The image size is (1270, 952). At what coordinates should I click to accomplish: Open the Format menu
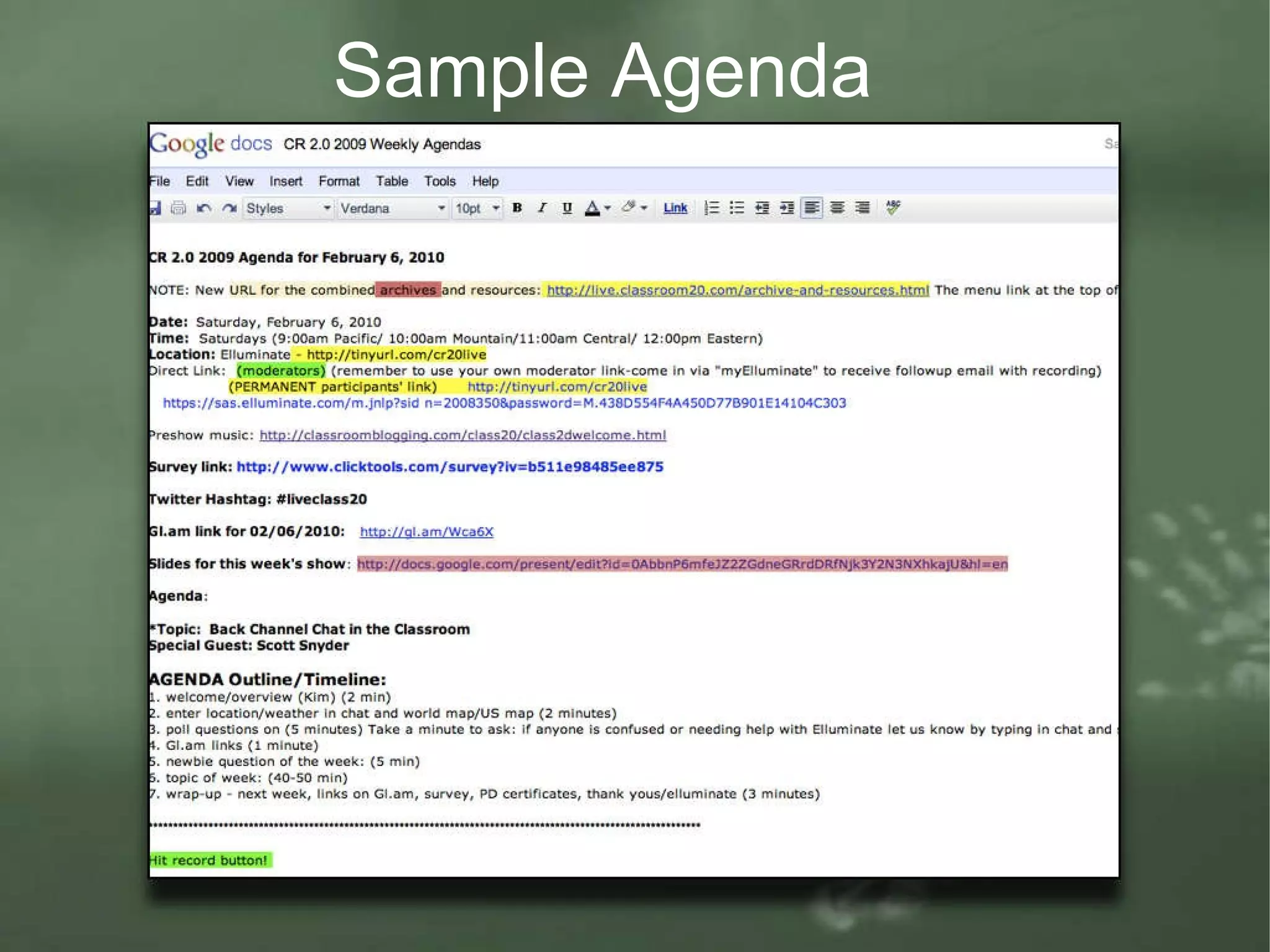(339, 181)
